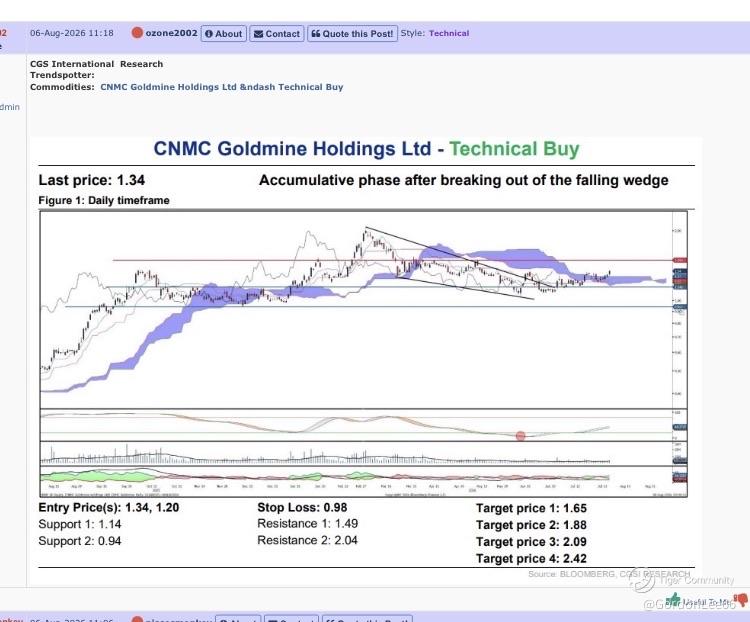
Task: Click 'Entry Price(s): 1.34, 1.20' text
Action: (x=109, y=508)
